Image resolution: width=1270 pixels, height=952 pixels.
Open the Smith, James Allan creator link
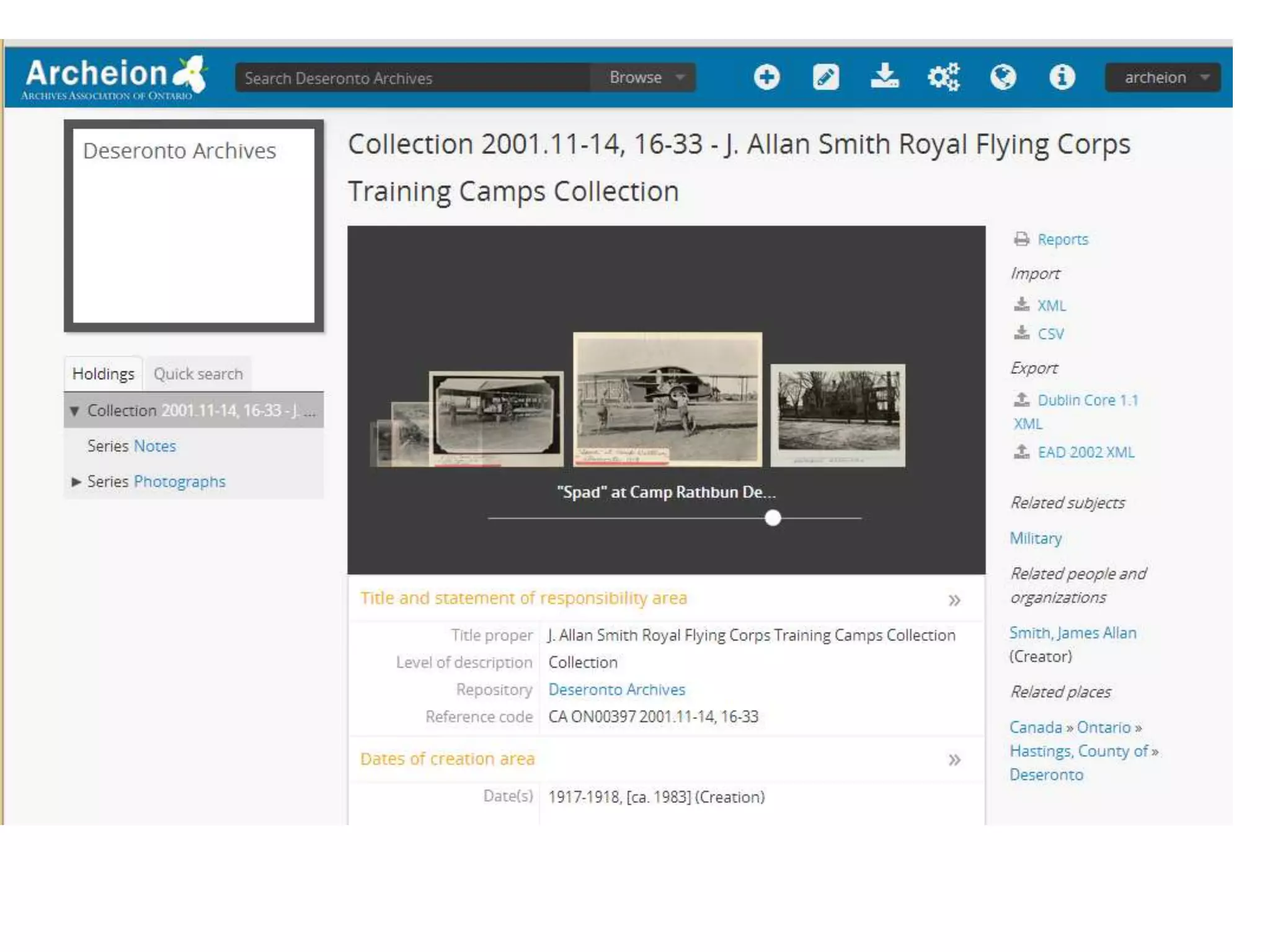[x=1072, y=633]
